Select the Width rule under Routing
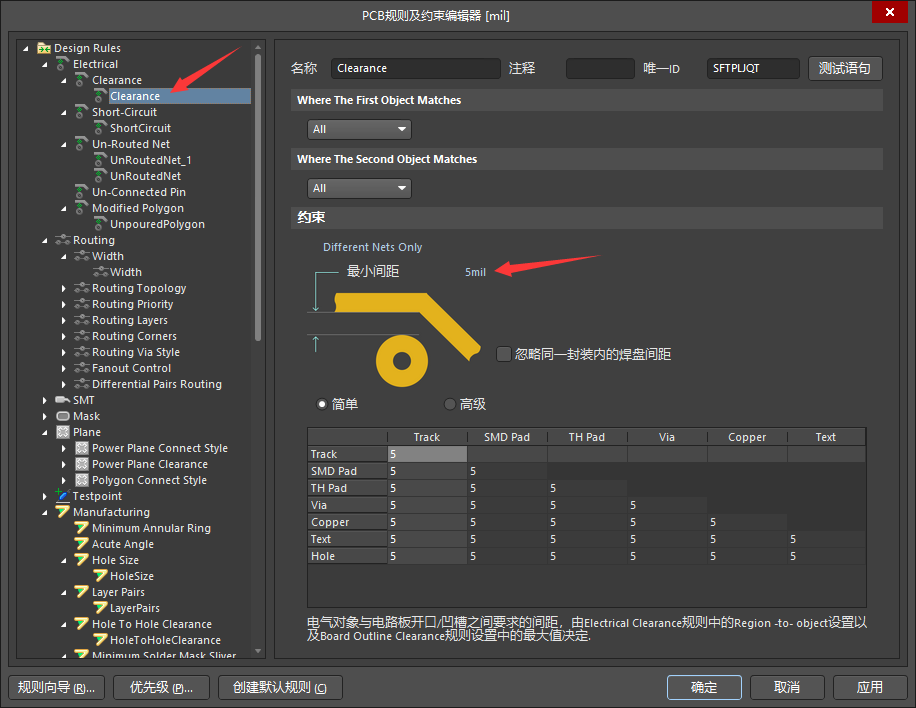 (126, 272)
